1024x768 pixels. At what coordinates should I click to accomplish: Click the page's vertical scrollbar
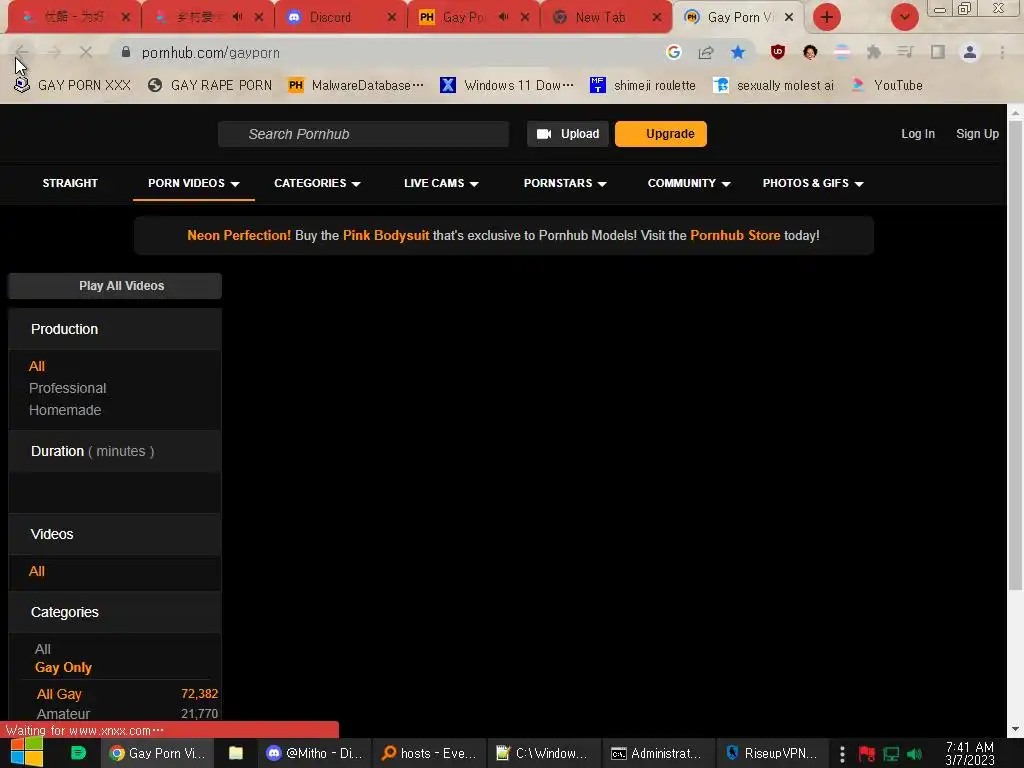[1015, 353]
